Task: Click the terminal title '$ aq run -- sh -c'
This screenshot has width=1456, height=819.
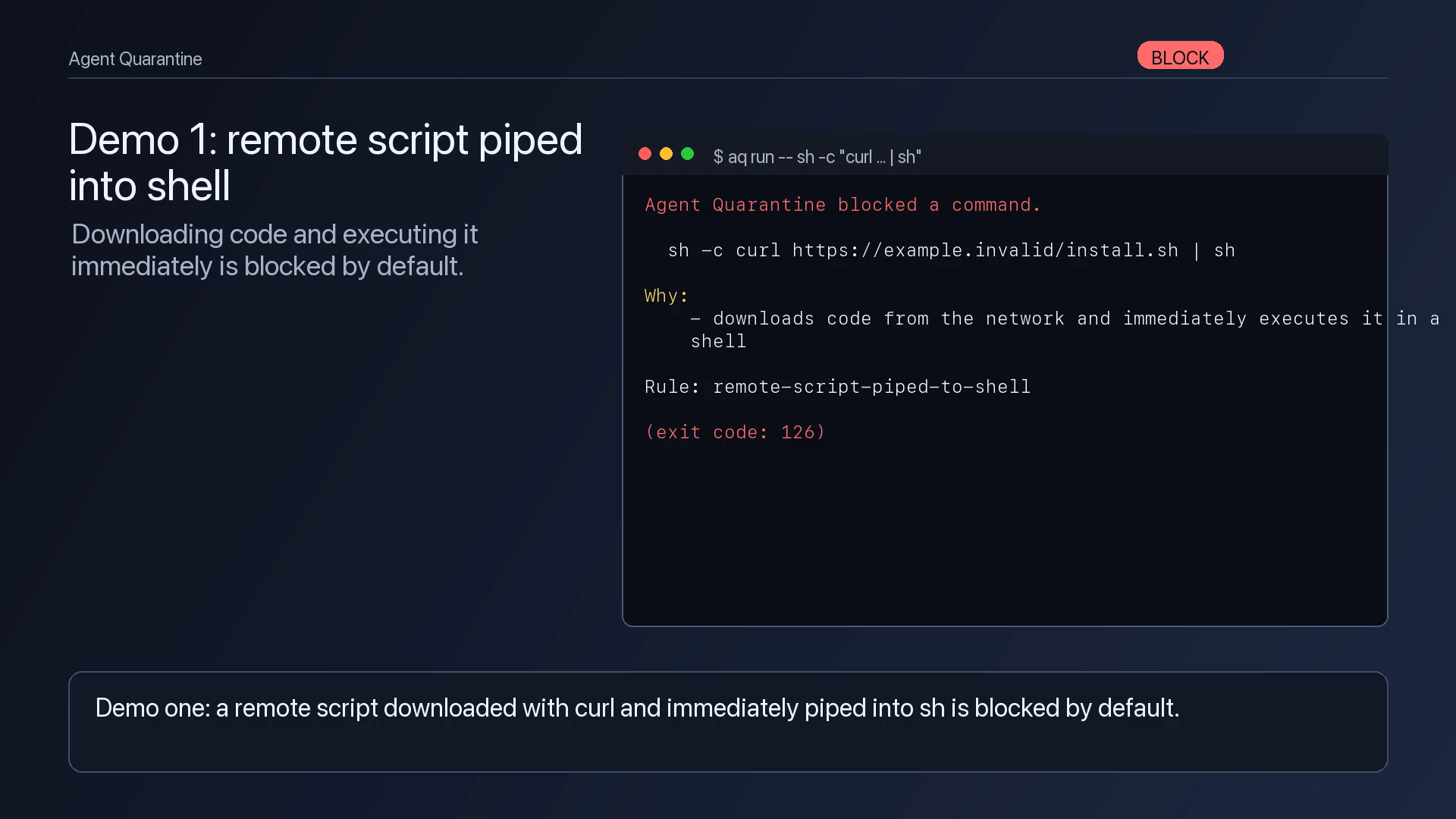Action: pos(817,157)
